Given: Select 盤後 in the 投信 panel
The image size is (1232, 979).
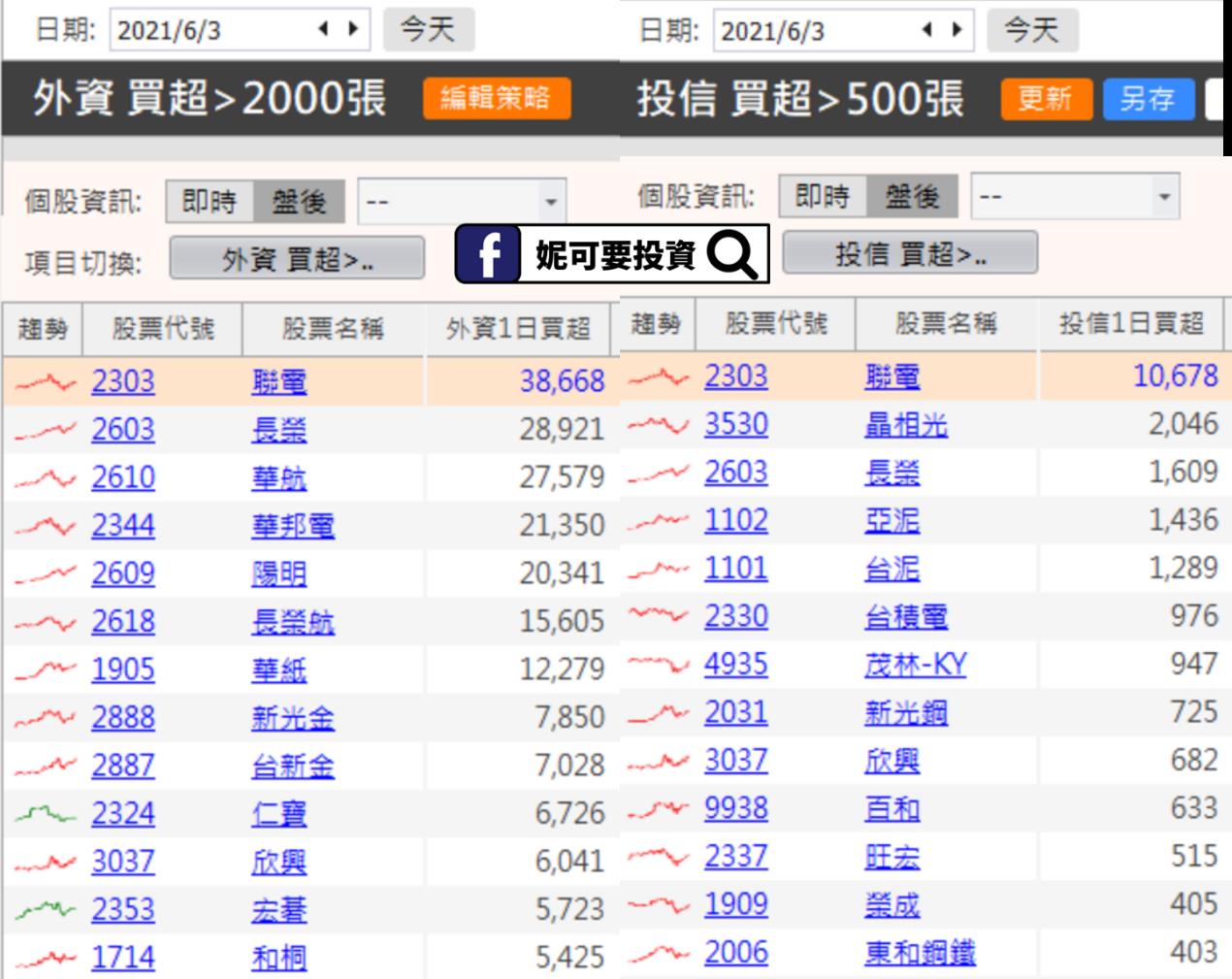Looking at the screenshot, I should [912, 197].
